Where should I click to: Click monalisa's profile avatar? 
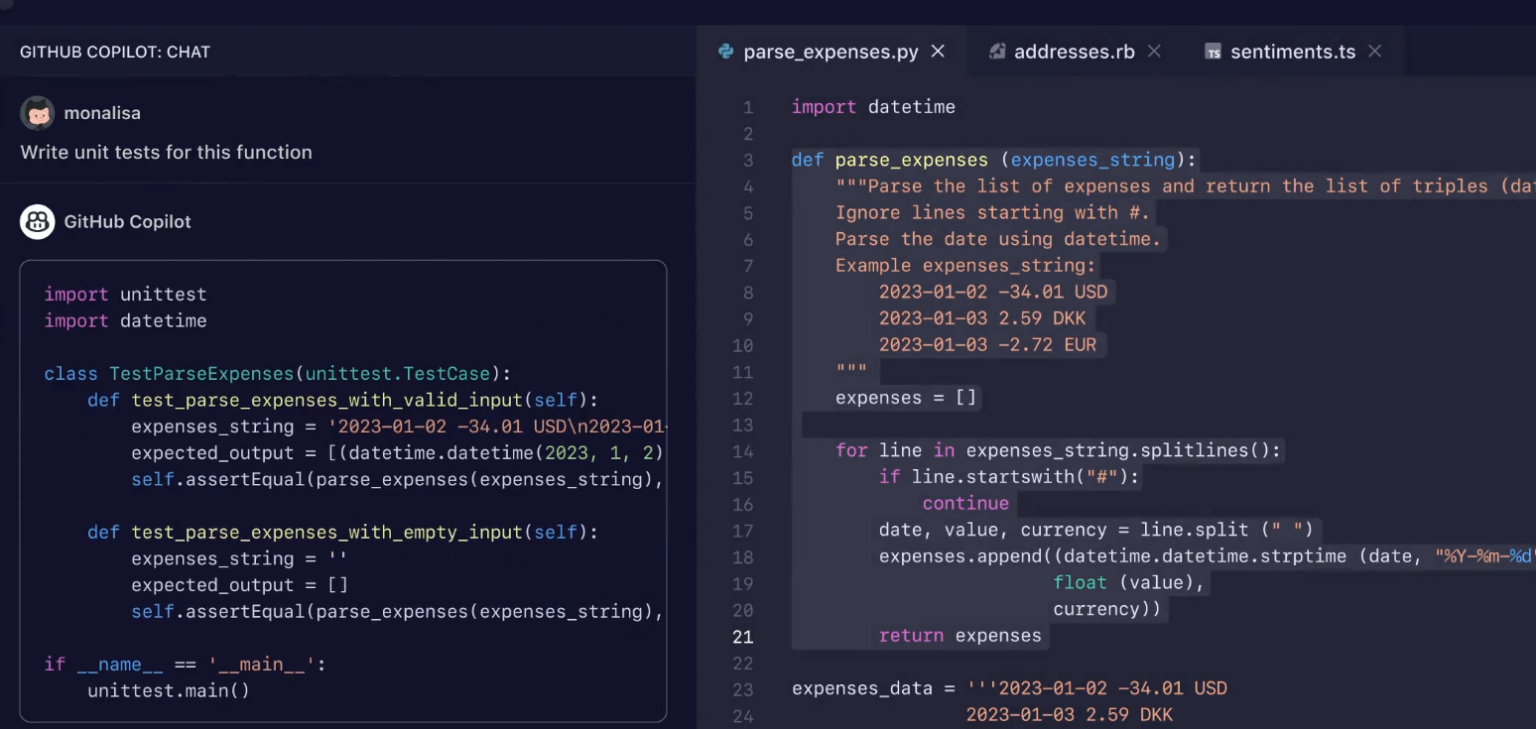36,112
